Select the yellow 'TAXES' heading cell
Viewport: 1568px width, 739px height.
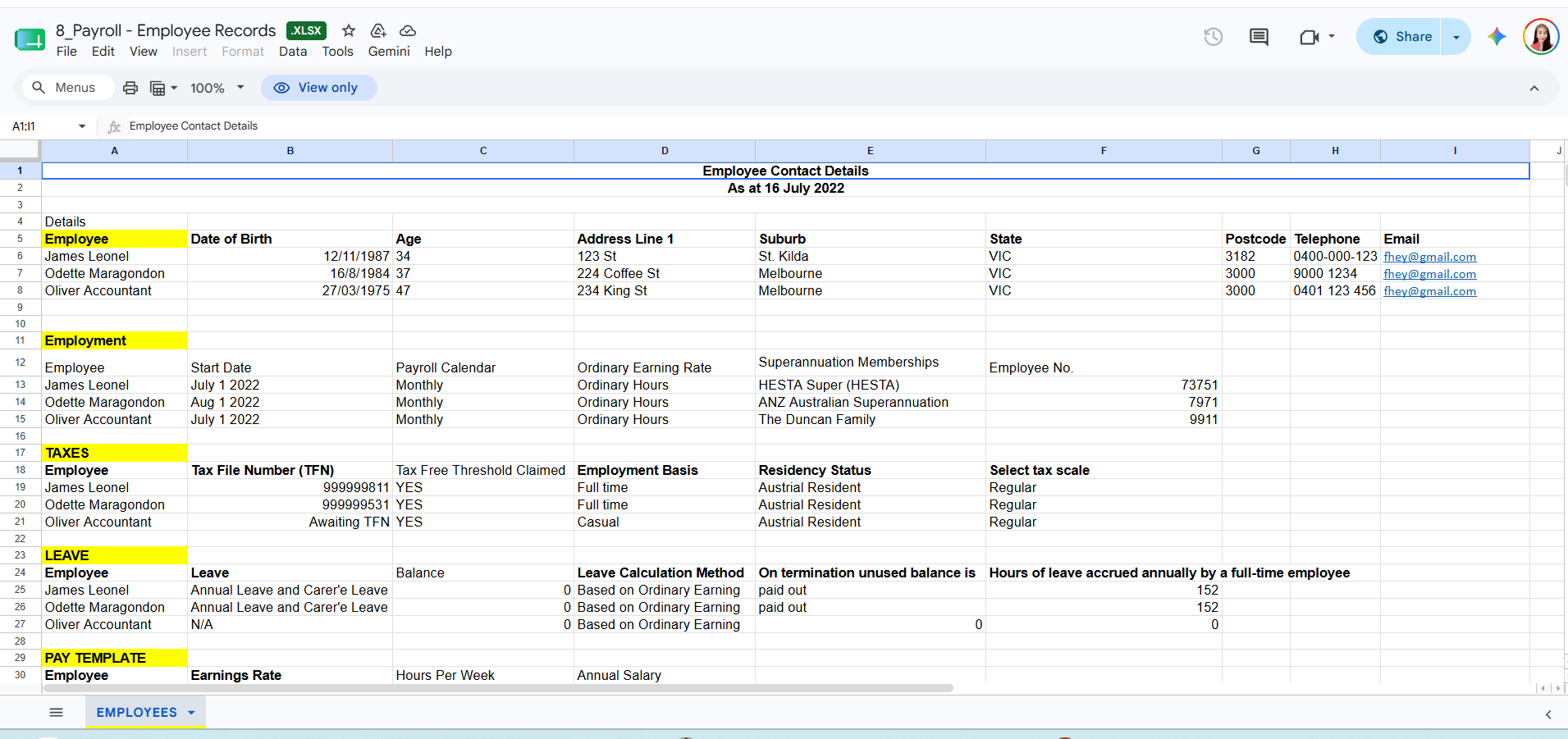(x=115, y=453)
